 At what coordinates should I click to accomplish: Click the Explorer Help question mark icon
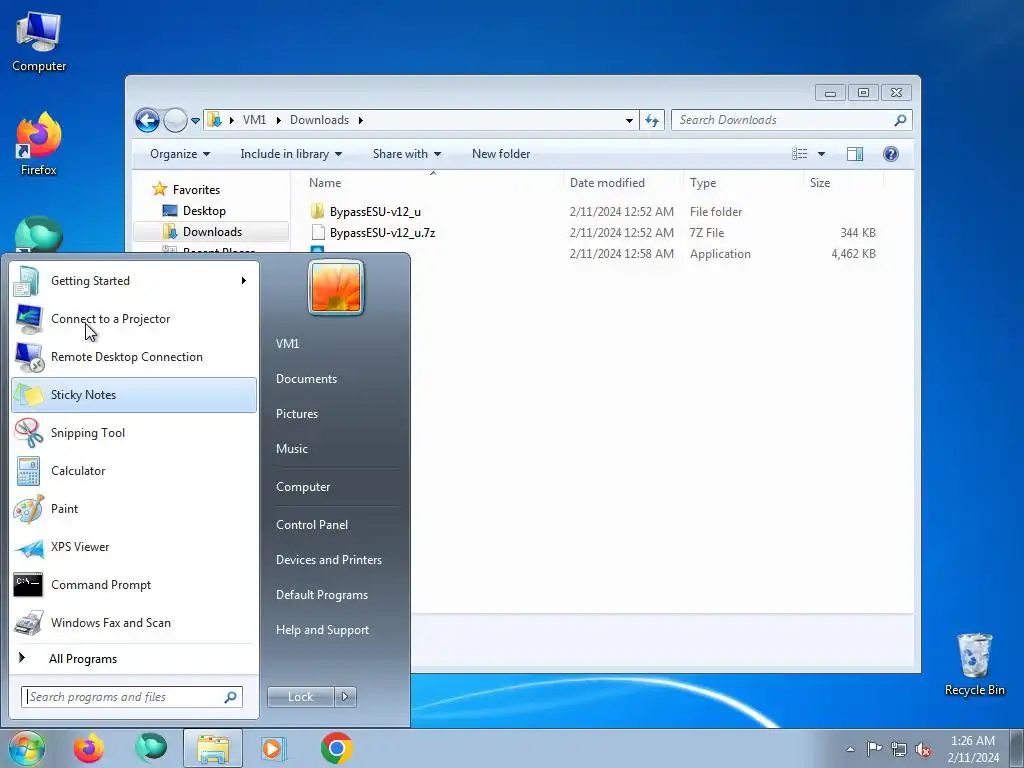891,154
